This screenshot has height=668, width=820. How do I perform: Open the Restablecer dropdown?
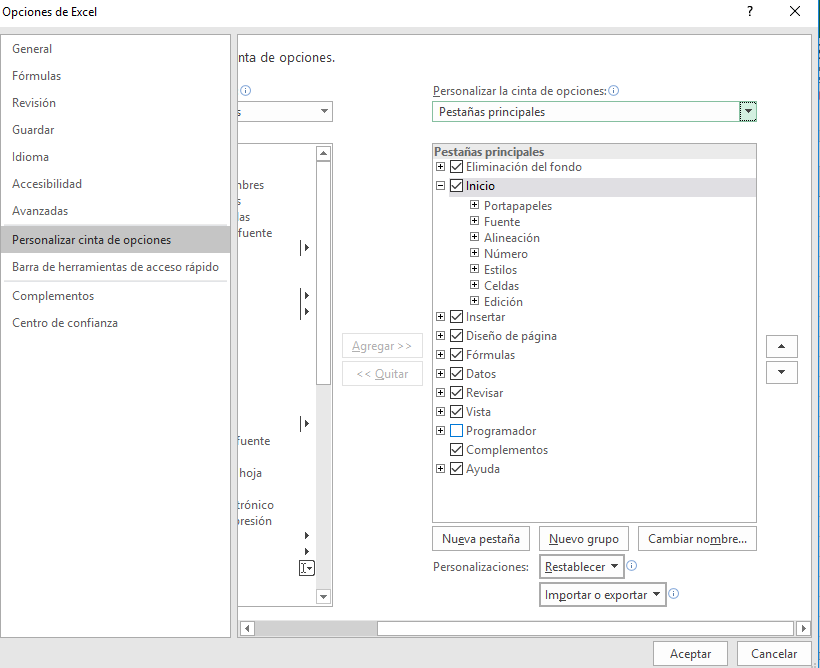582,567
